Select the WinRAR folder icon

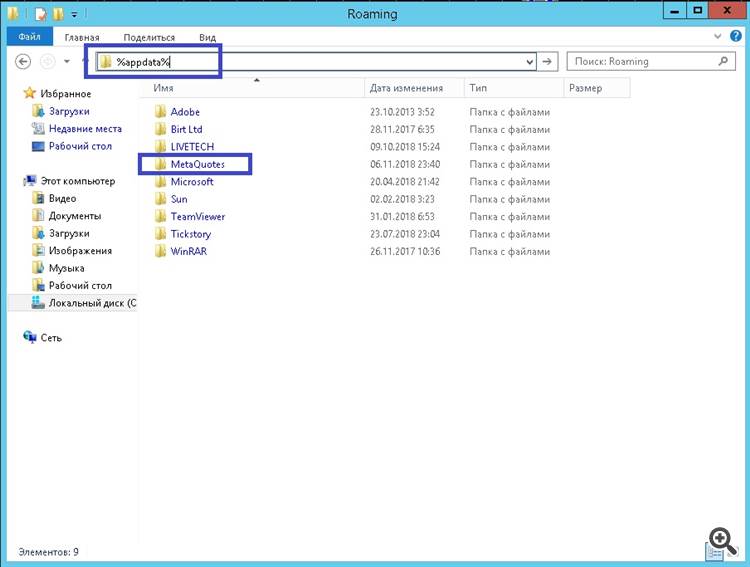point(160,251)
